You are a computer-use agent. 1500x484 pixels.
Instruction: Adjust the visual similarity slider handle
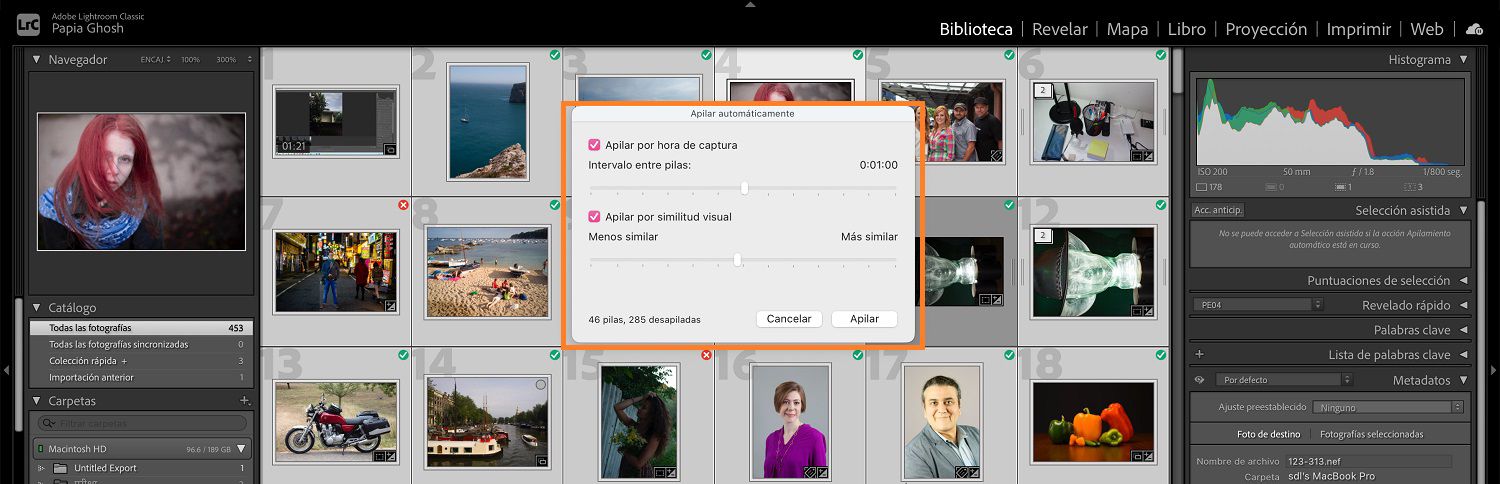(x=737, y=260)
